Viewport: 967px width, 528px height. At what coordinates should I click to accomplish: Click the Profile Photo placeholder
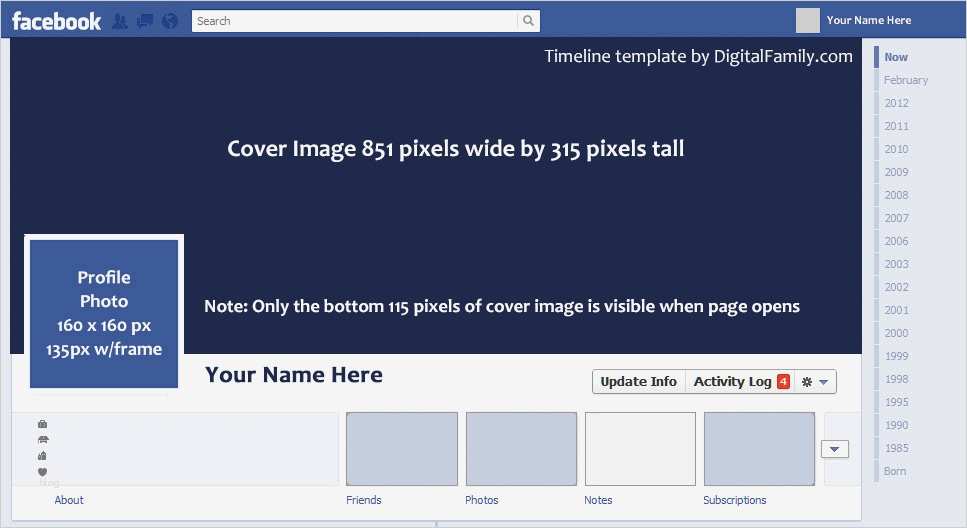[104, 313]
